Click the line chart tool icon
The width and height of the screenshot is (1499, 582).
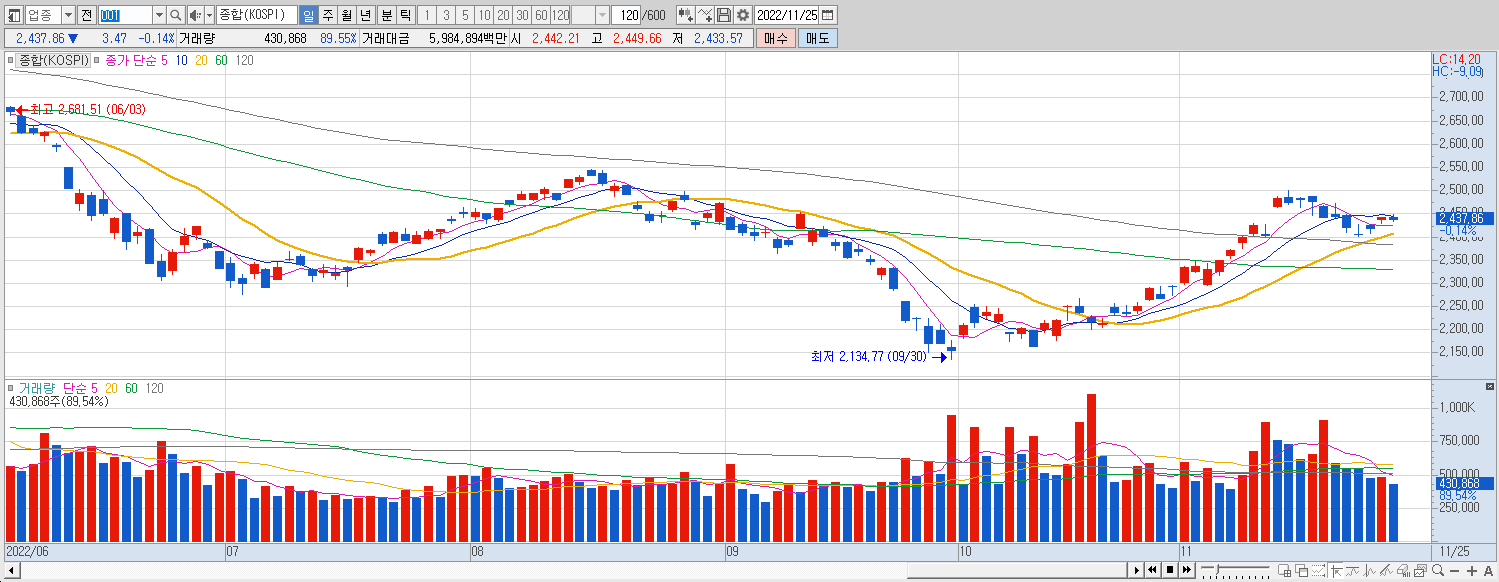click(705, 15)
